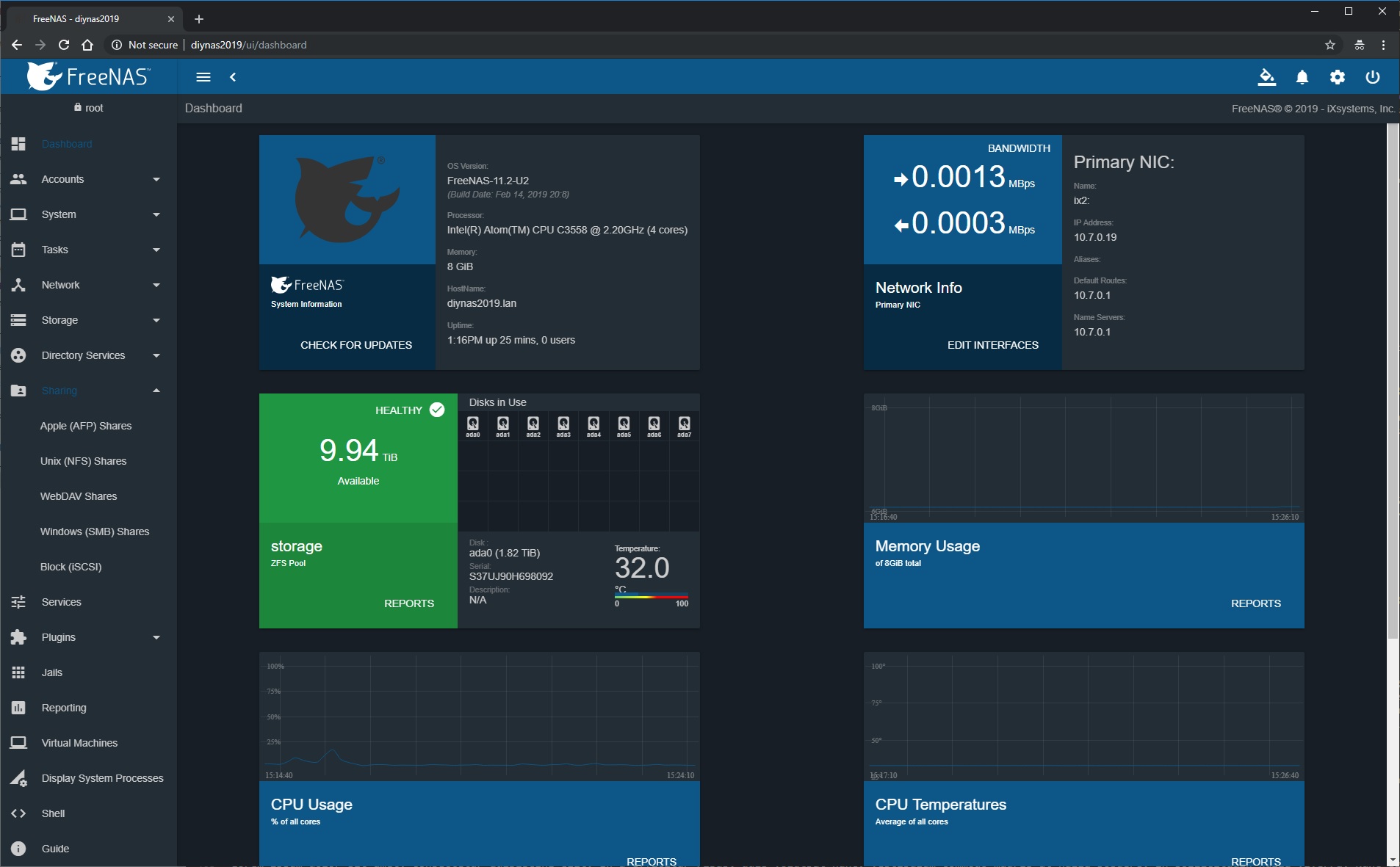Click the HEALTHY status checkmark
The height and width of the screenshot is (867, 1400).
point(437,410)
